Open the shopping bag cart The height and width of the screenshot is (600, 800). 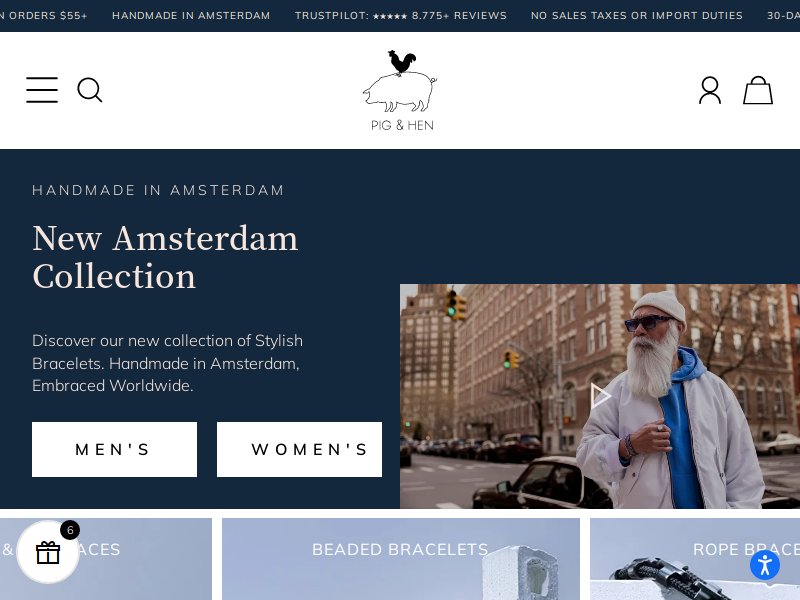pos(758,90)
